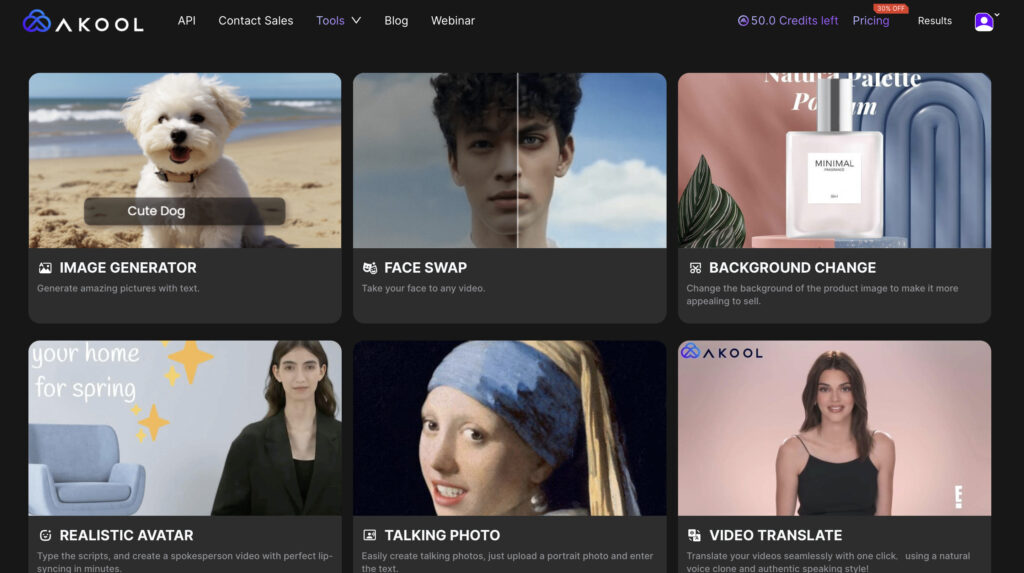Open FACE SWAP title
The width and height of the screenshot is (1024, 573).
pyautogui.click(x=425, y=268)
